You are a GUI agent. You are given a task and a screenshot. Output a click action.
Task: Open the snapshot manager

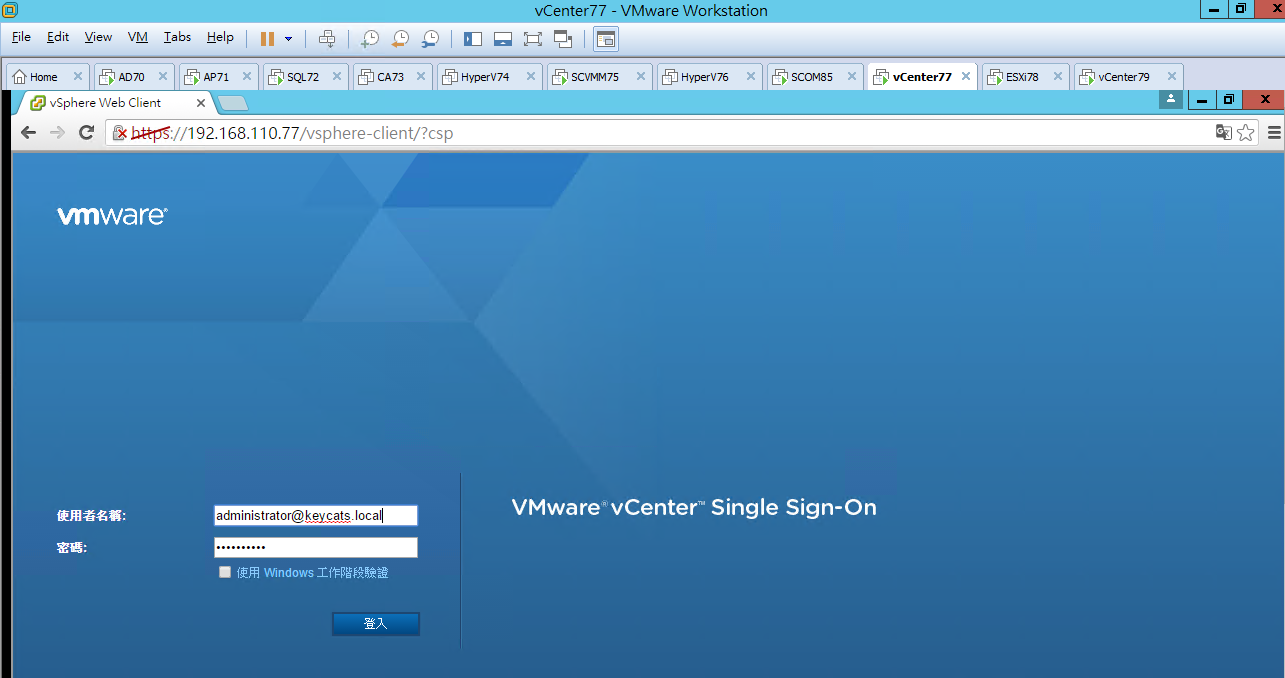430,39
